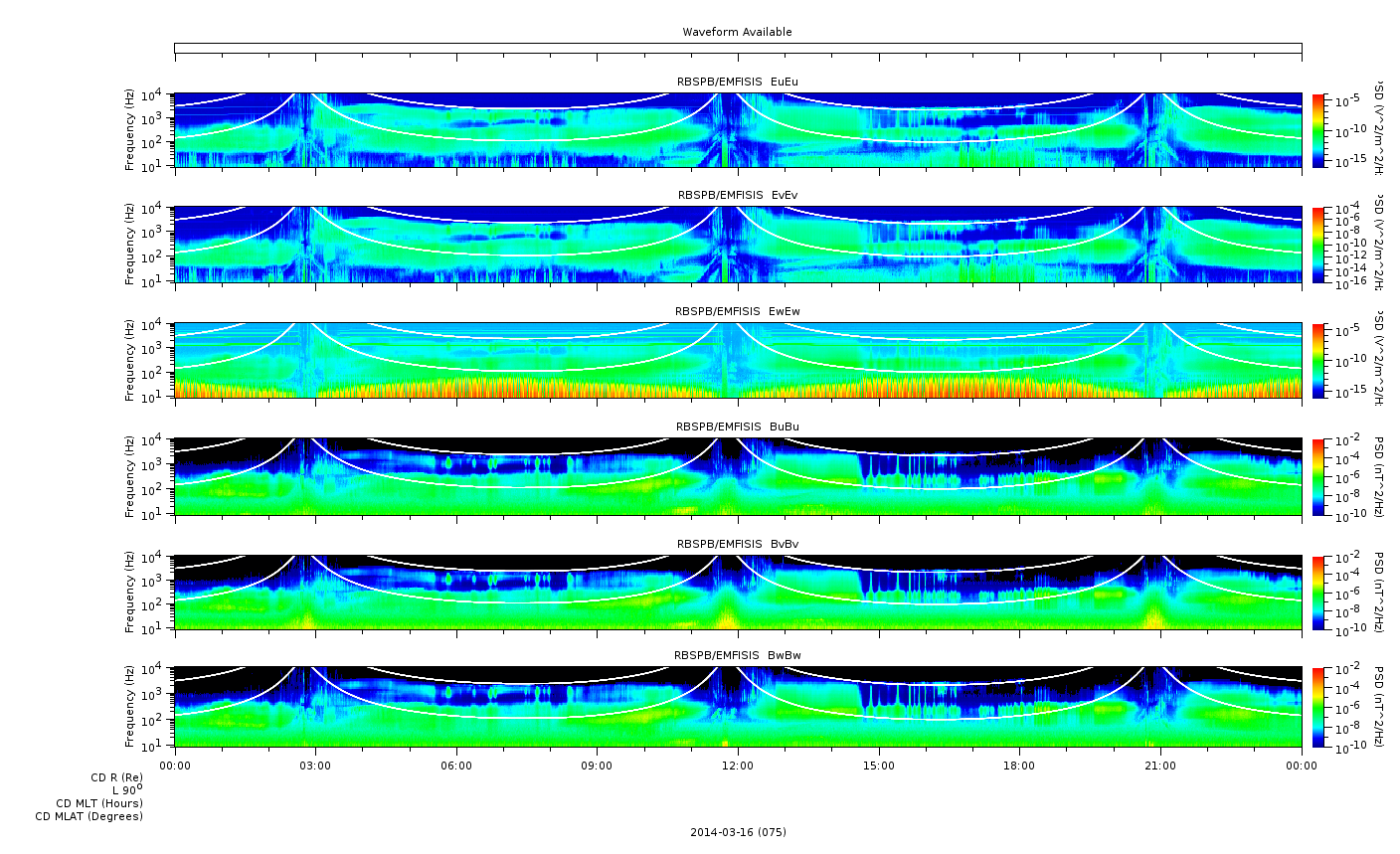
Task: Click the "06:00" time axis label
Action: coord(456,766)
